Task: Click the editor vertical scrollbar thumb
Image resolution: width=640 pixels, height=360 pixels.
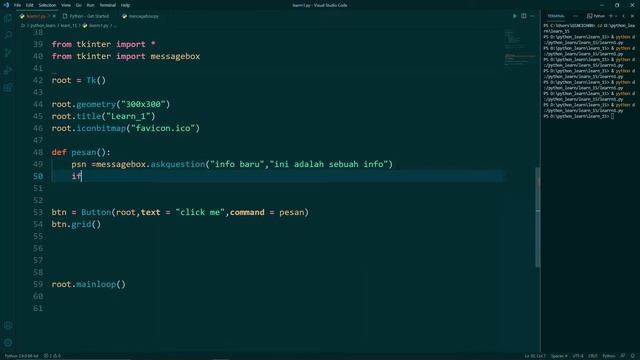Action: point(538,217)
